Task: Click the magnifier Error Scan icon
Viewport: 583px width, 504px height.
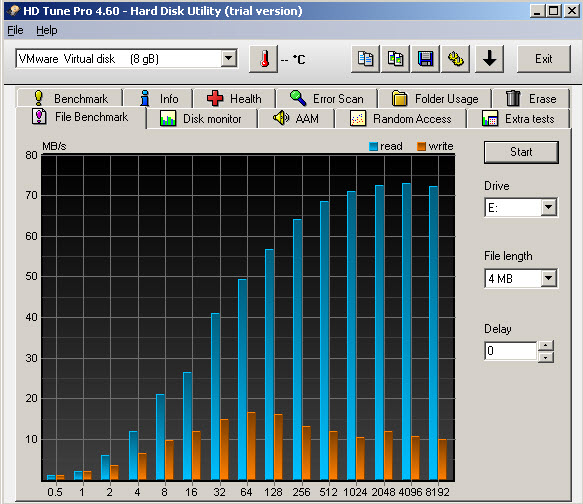Action: (x=298, y=98)
